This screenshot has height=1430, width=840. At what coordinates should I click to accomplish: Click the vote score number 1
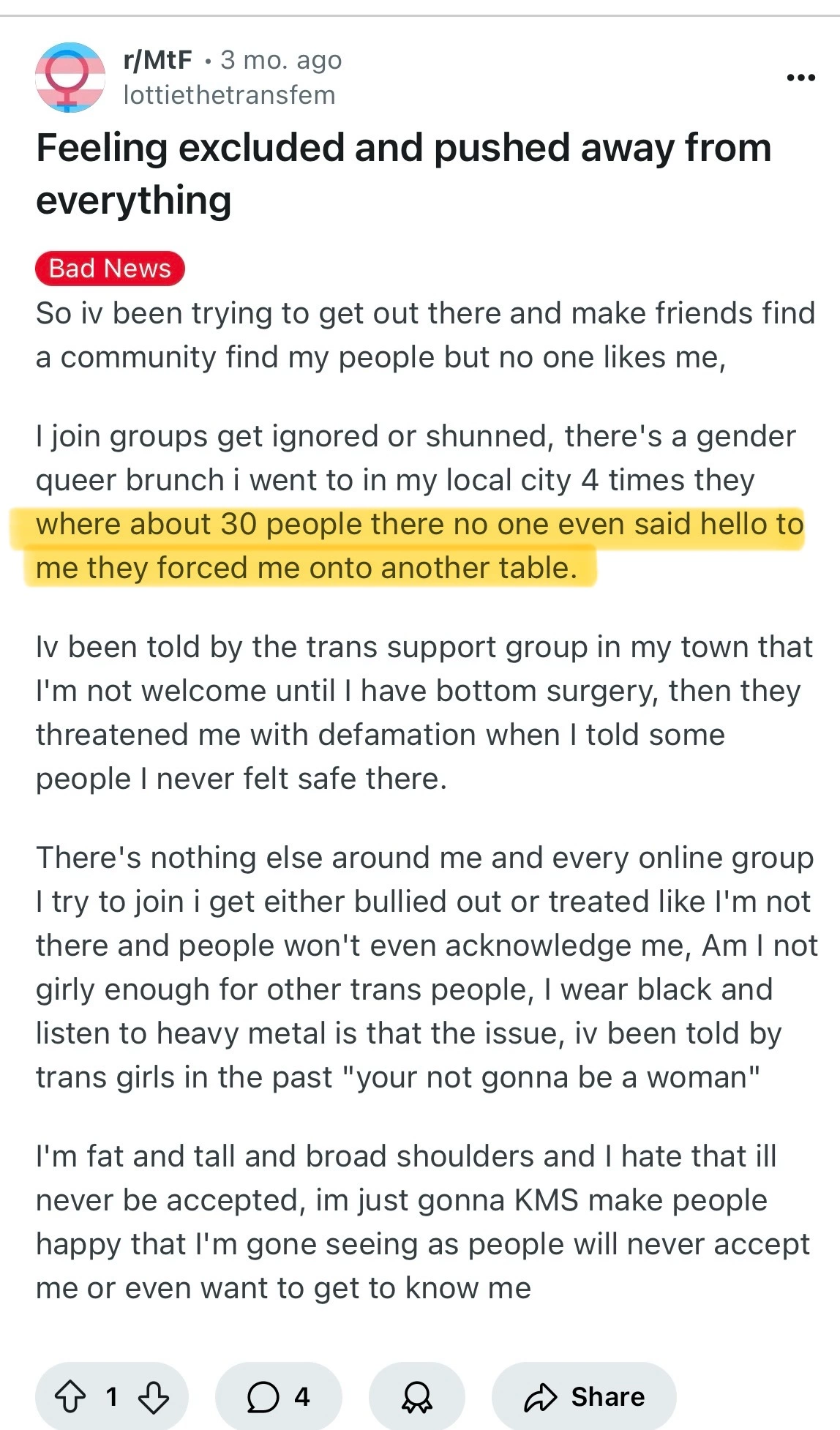click(112, 1397)
